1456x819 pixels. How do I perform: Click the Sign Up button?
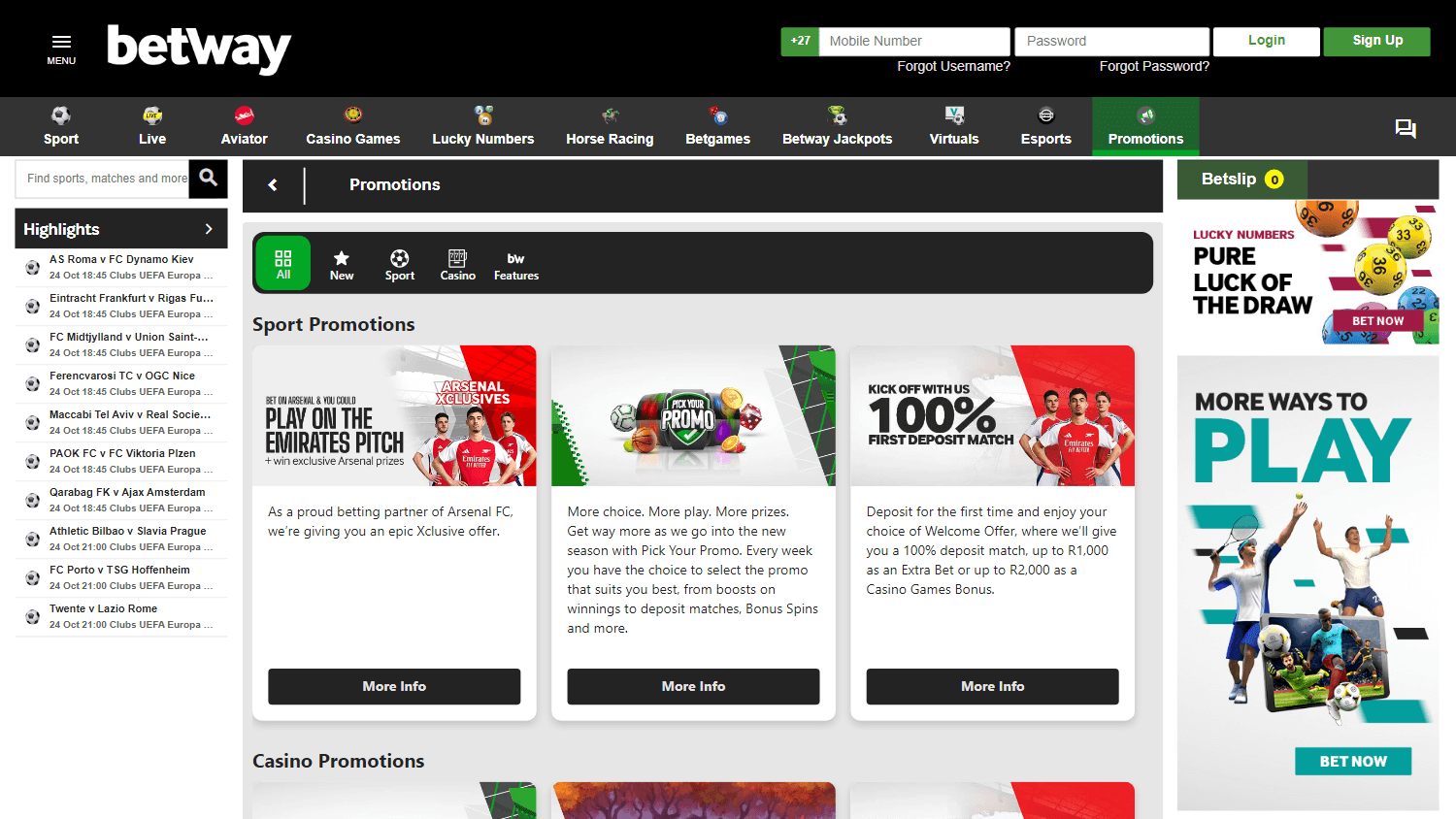(x=1377, y=41)
